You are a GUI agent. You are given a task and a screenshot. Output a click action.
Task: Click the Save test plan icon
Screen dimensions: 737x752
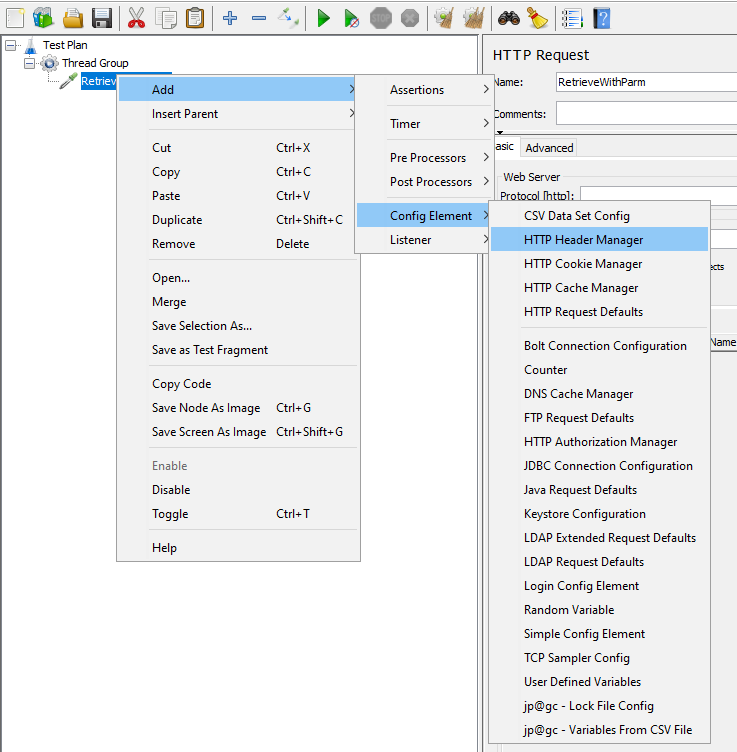101,17
